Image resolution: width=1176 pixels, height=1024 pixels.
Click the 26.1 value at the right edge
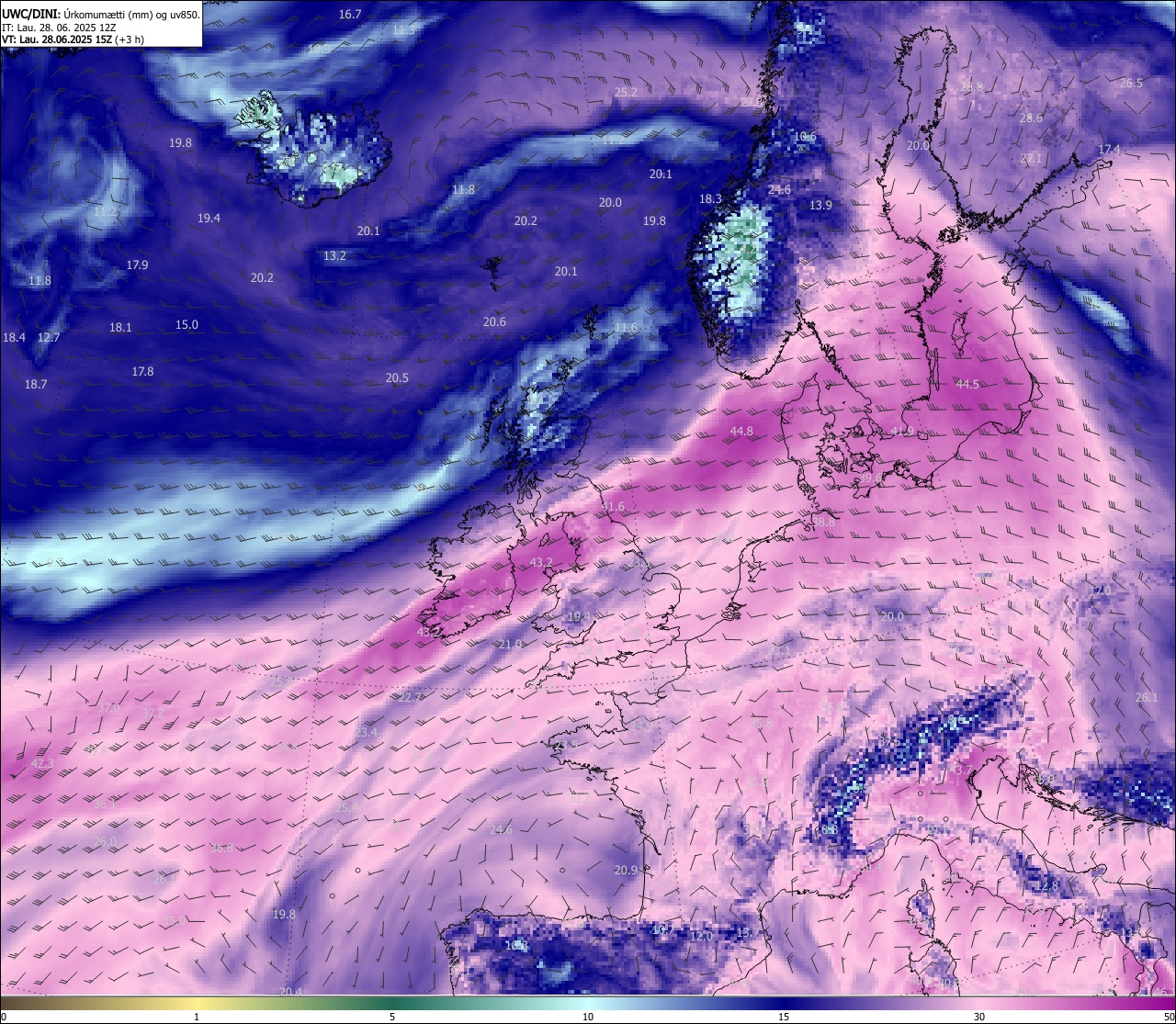pyautogui.click(x=1147, y=697)
